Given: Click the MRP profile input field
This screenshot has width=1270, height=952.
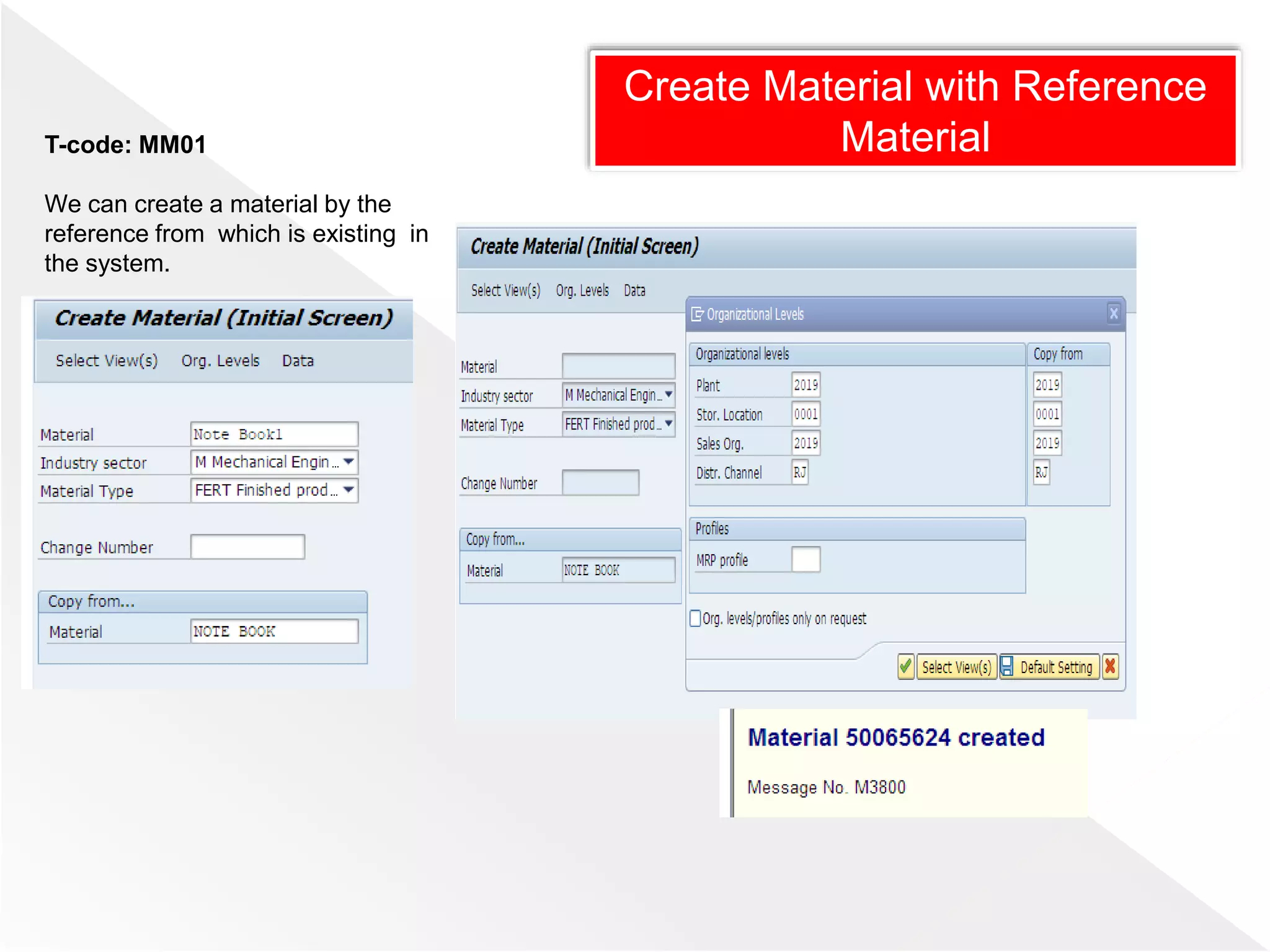Looking at the screenshot, I should (806, 559).
